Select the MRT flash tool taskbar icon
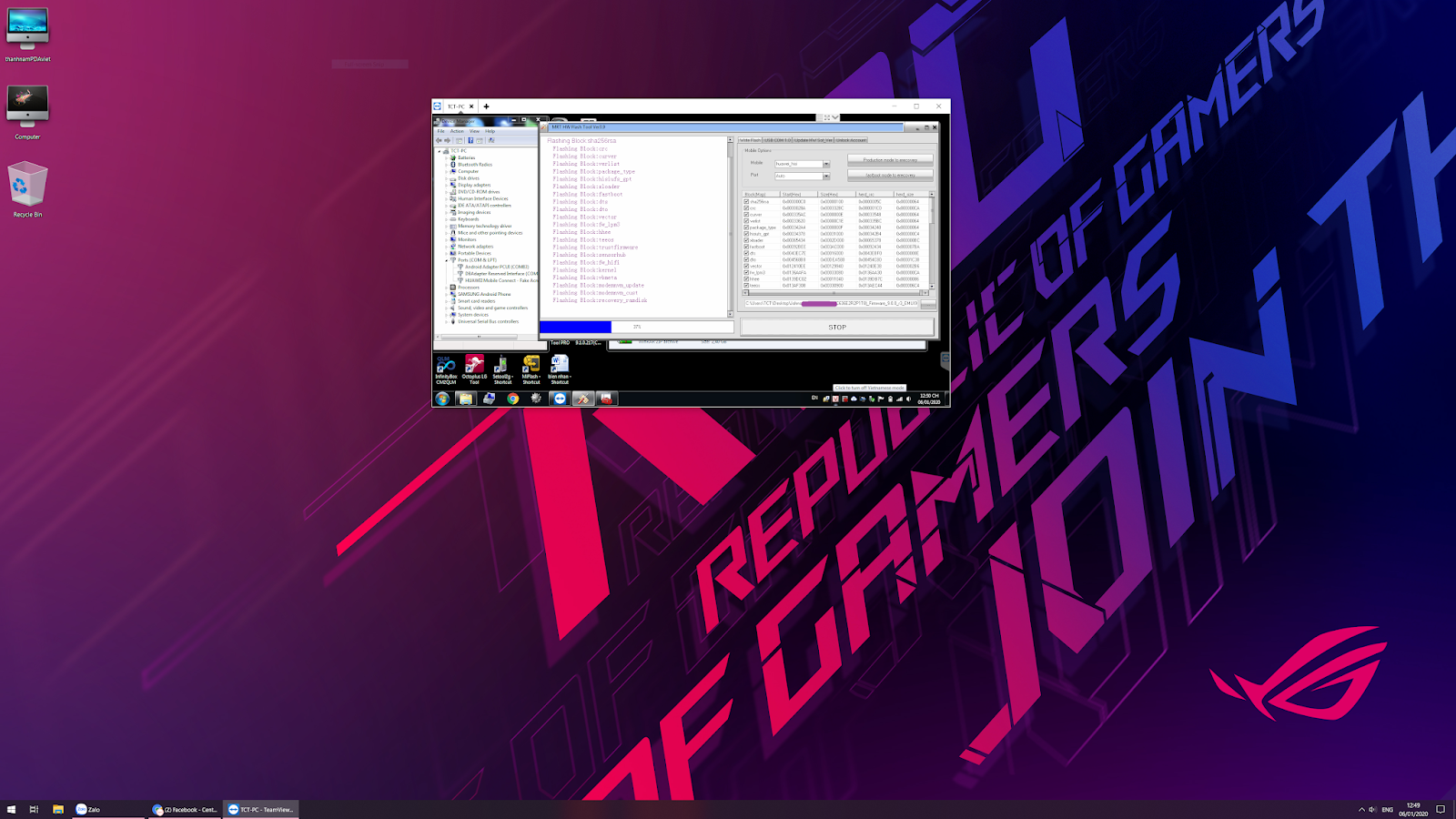This screenshot has width=1456, height=819. (583, 399)
